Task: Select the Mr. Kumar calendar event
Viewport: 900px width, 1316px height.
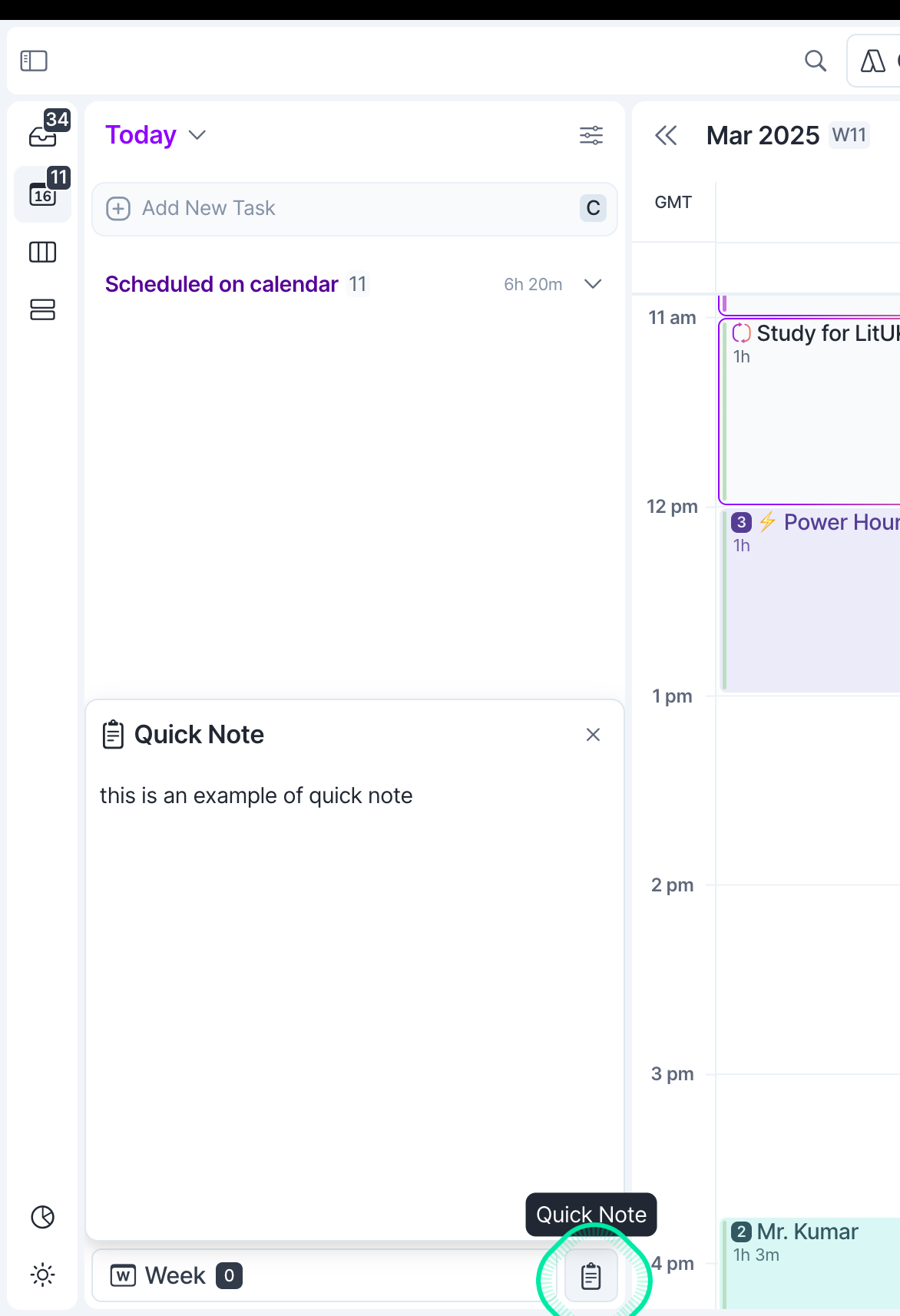Action: tap(810, 1263)
